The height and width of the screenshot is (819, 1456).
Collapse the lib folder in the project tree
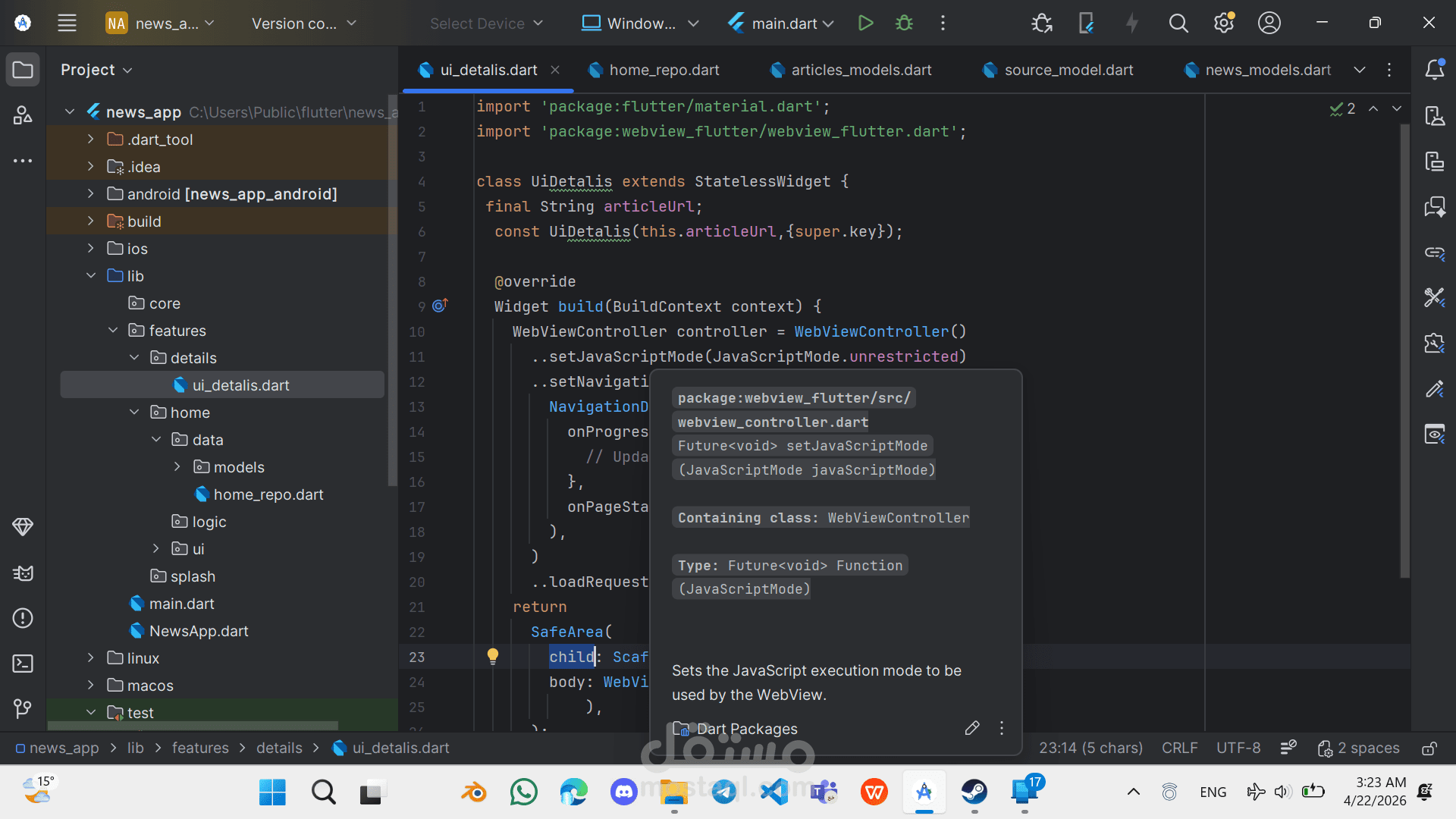point(91,276)
